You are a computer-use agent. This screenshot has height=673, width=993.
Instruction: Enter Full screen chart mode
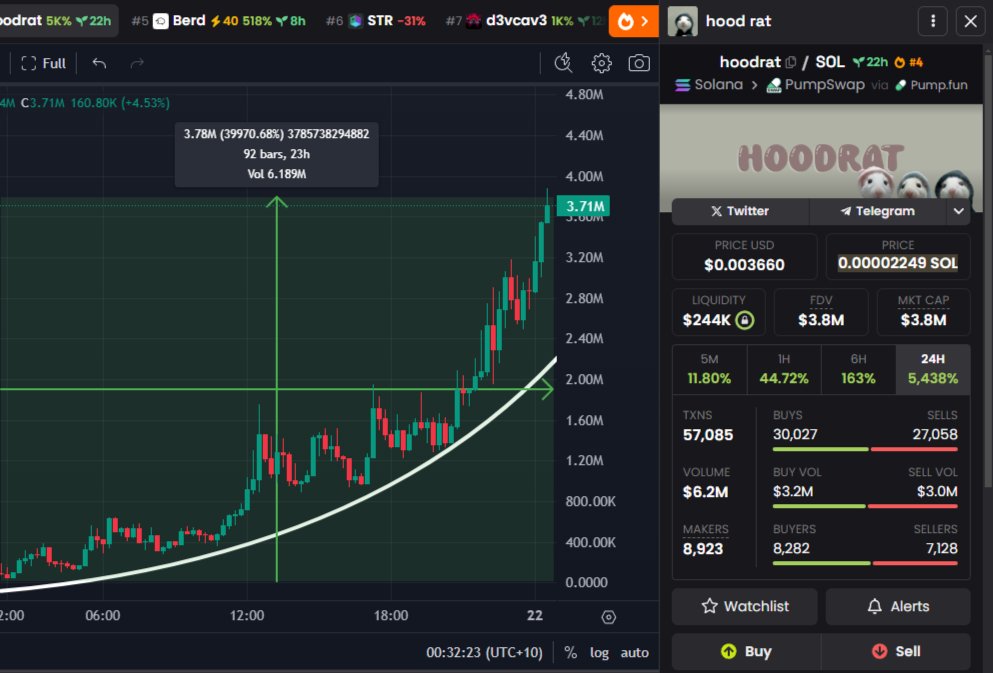click(43, 63)
